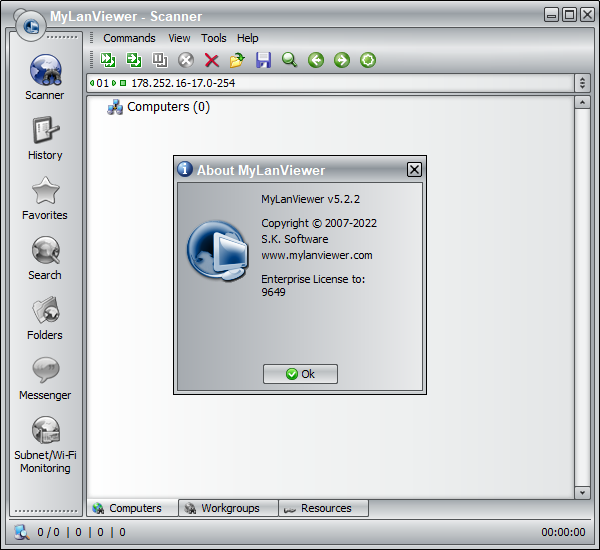Open the Favorites star panel
The height and width of the screenshot is (550, 600).
(x=45, y=198)
